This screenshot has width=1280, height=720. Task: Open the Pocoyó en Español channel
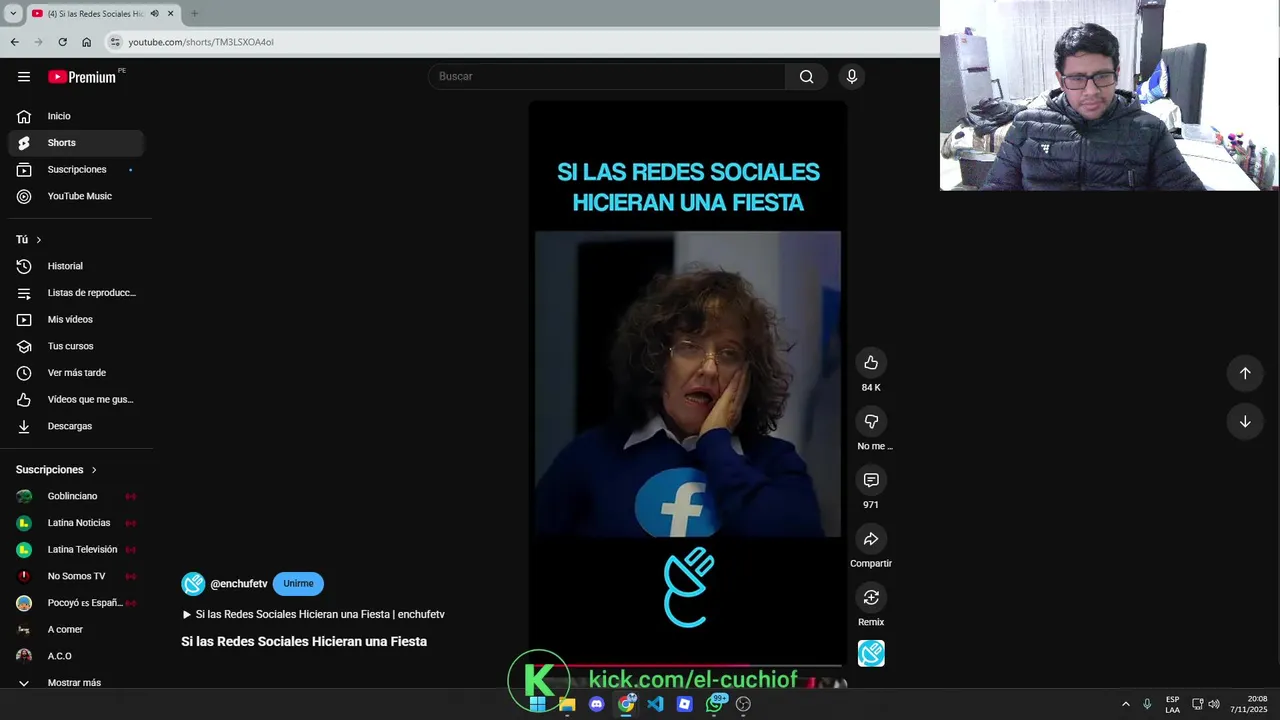(x=76, y=603)
